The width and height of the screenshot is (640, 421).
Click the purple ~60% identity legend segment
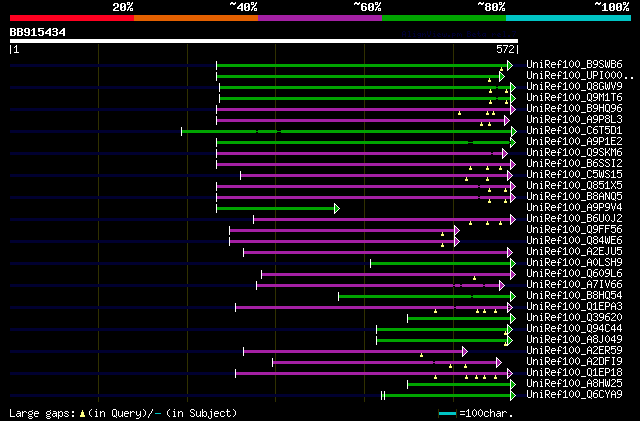click(x=320, y=18)
